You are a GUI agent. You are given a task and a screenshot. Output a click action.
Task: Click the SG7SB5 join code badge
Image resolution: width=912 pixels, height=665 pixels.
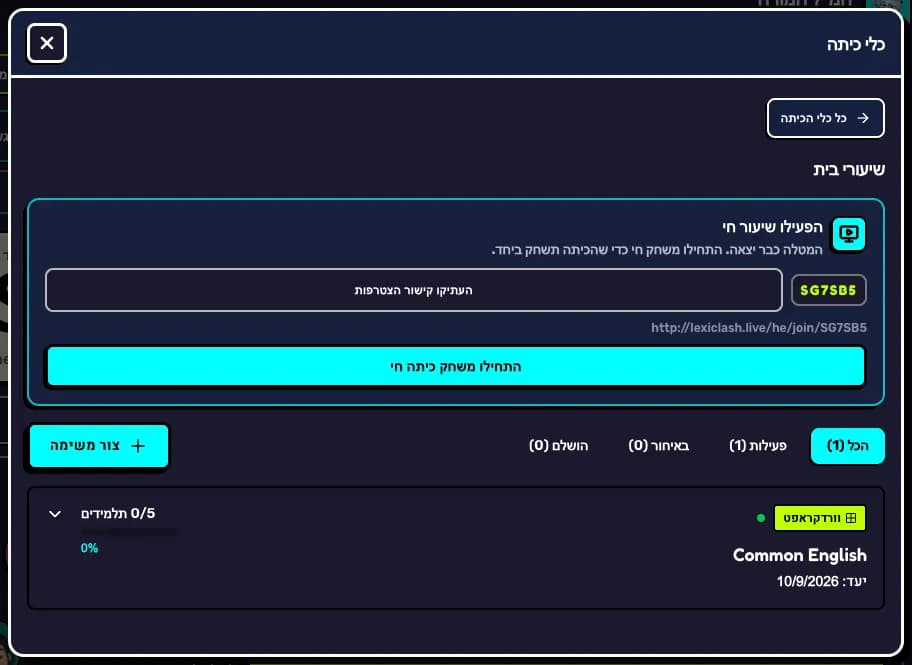(828, 290)
